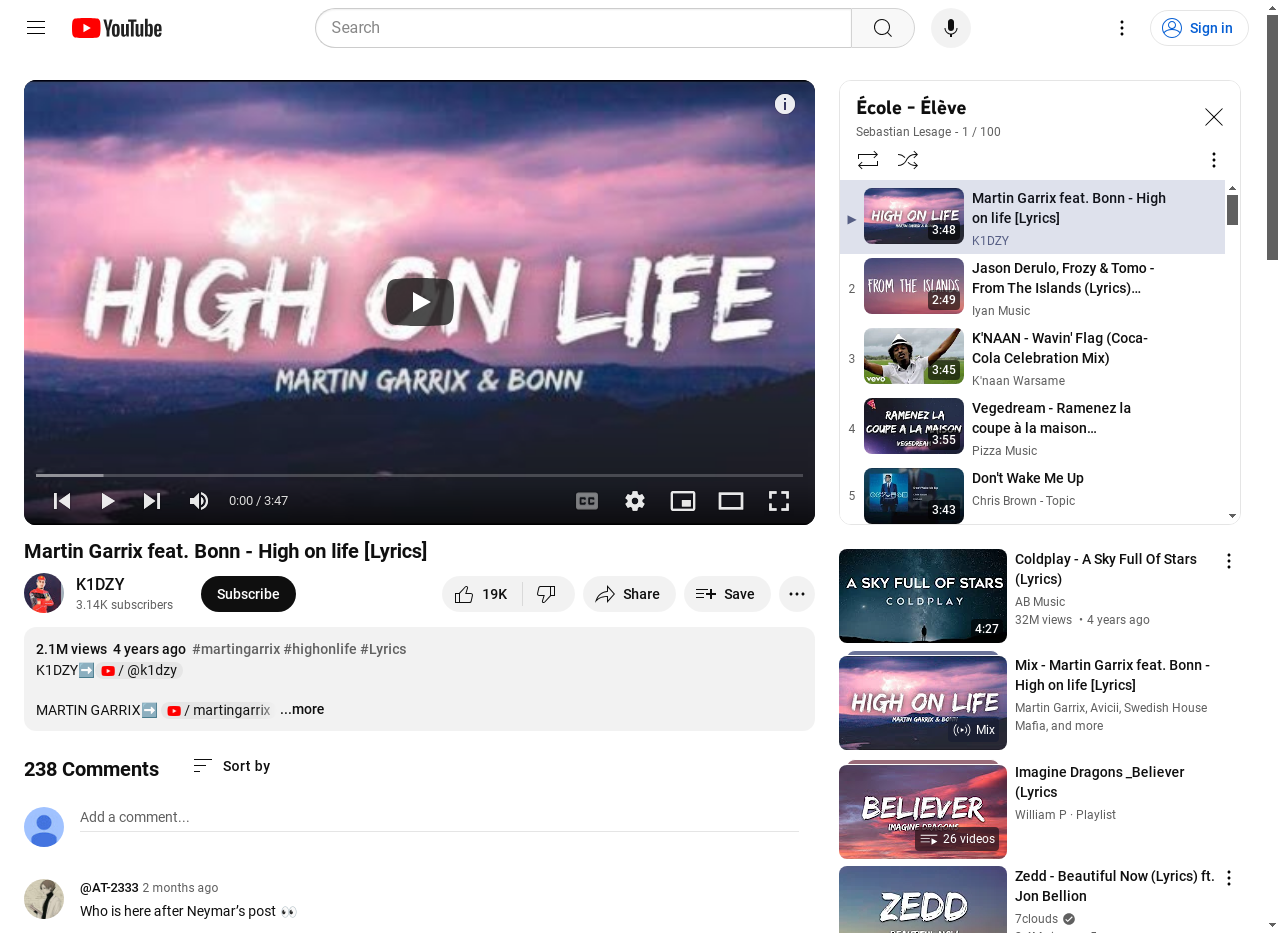This screenshot has width=1280, height=933.
Task: Skip to next video in player
Action: click(152, 501)
